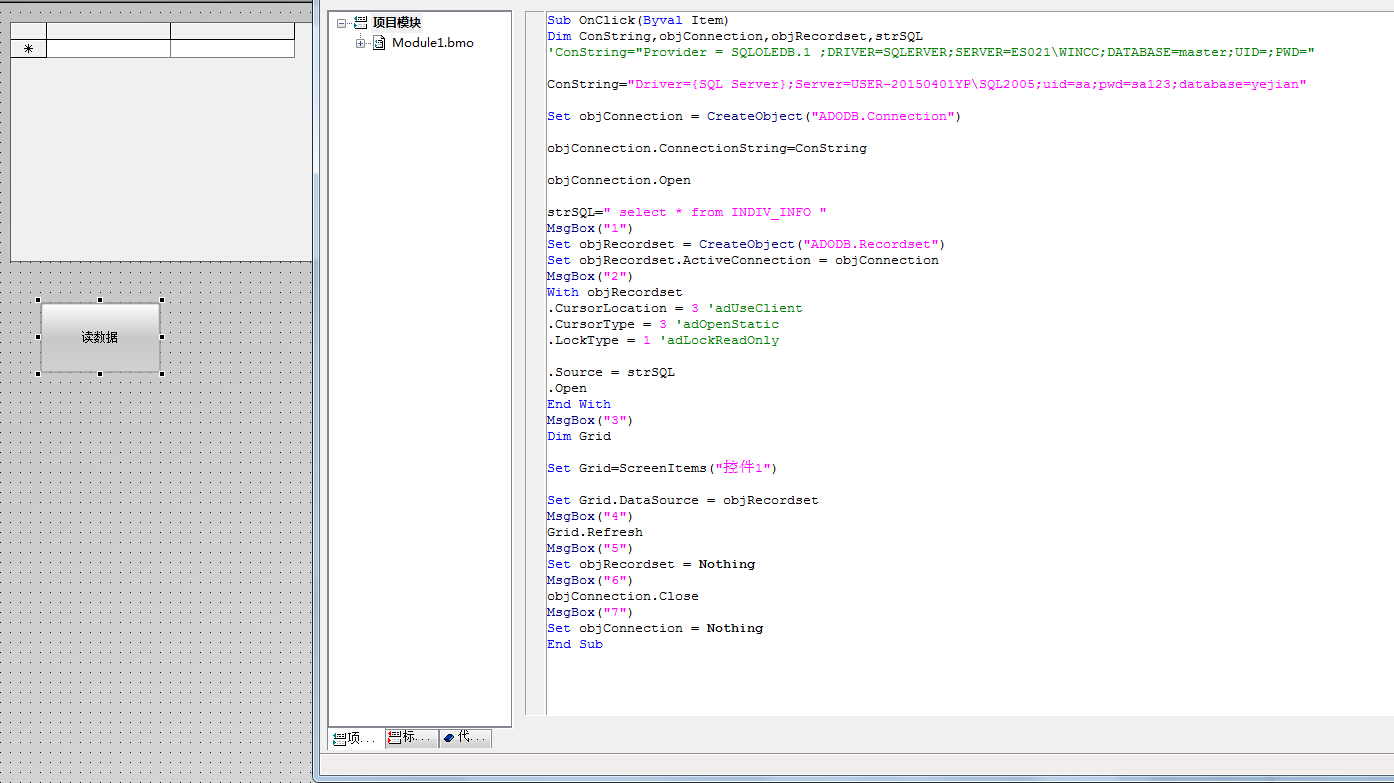The height and width of the screenshot is (783, 1394).
Task: Select the asterisk row header in the grid control
Action: pyautogui.click(x=28, y=48)
